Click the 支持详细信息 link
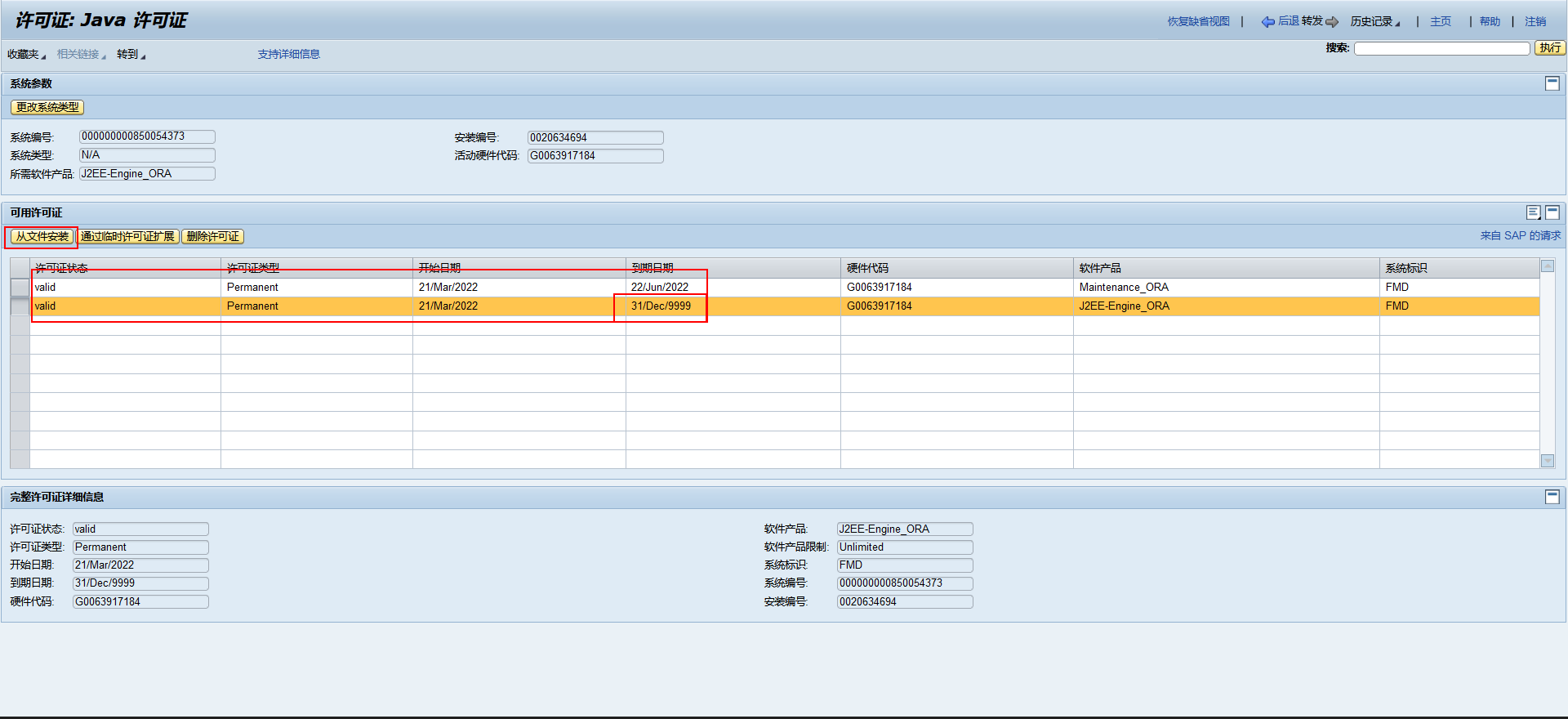 click(x=289, y=54)
